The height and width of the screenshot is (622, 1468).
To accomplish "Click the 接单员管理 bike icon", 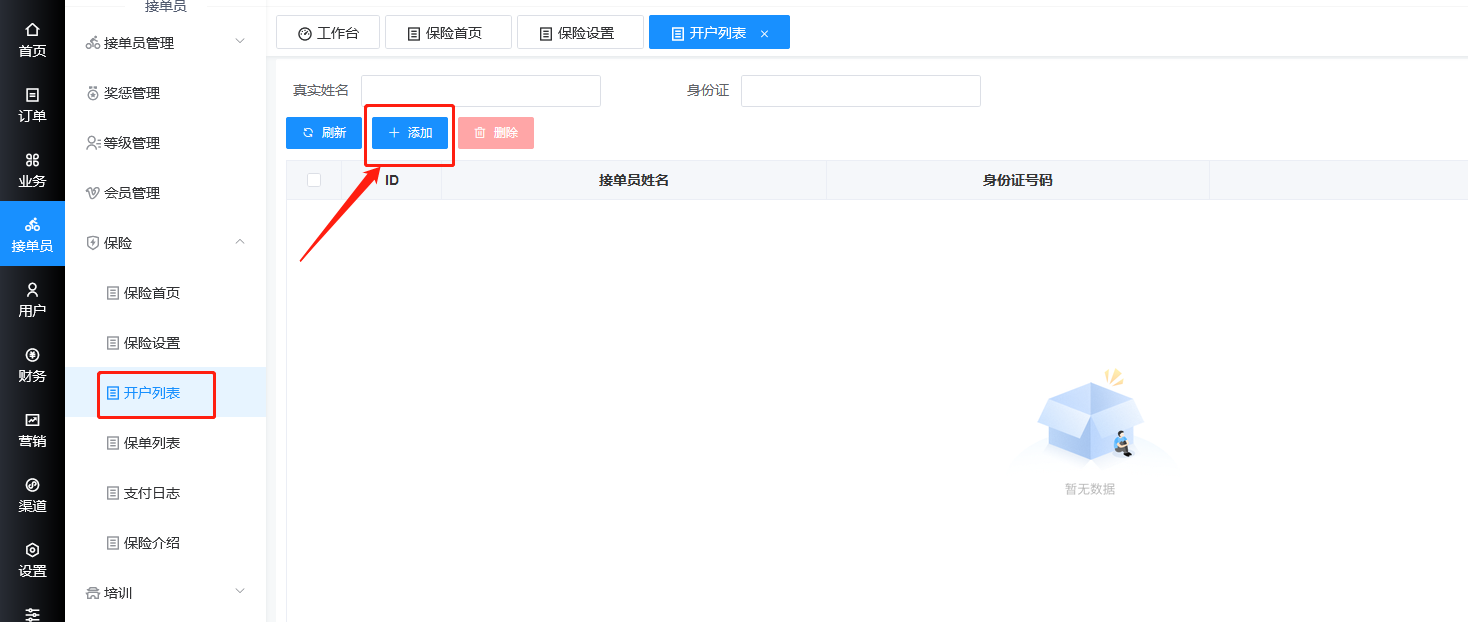I will click(93, 43).
